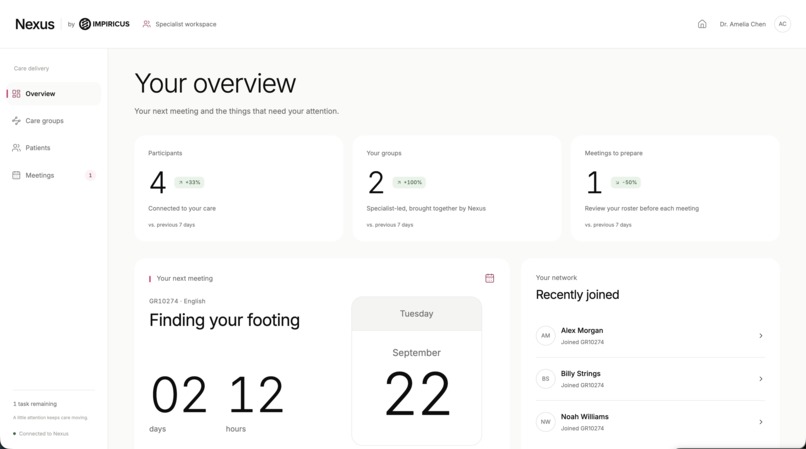Click the -50% trend badge

coord(626,182)
